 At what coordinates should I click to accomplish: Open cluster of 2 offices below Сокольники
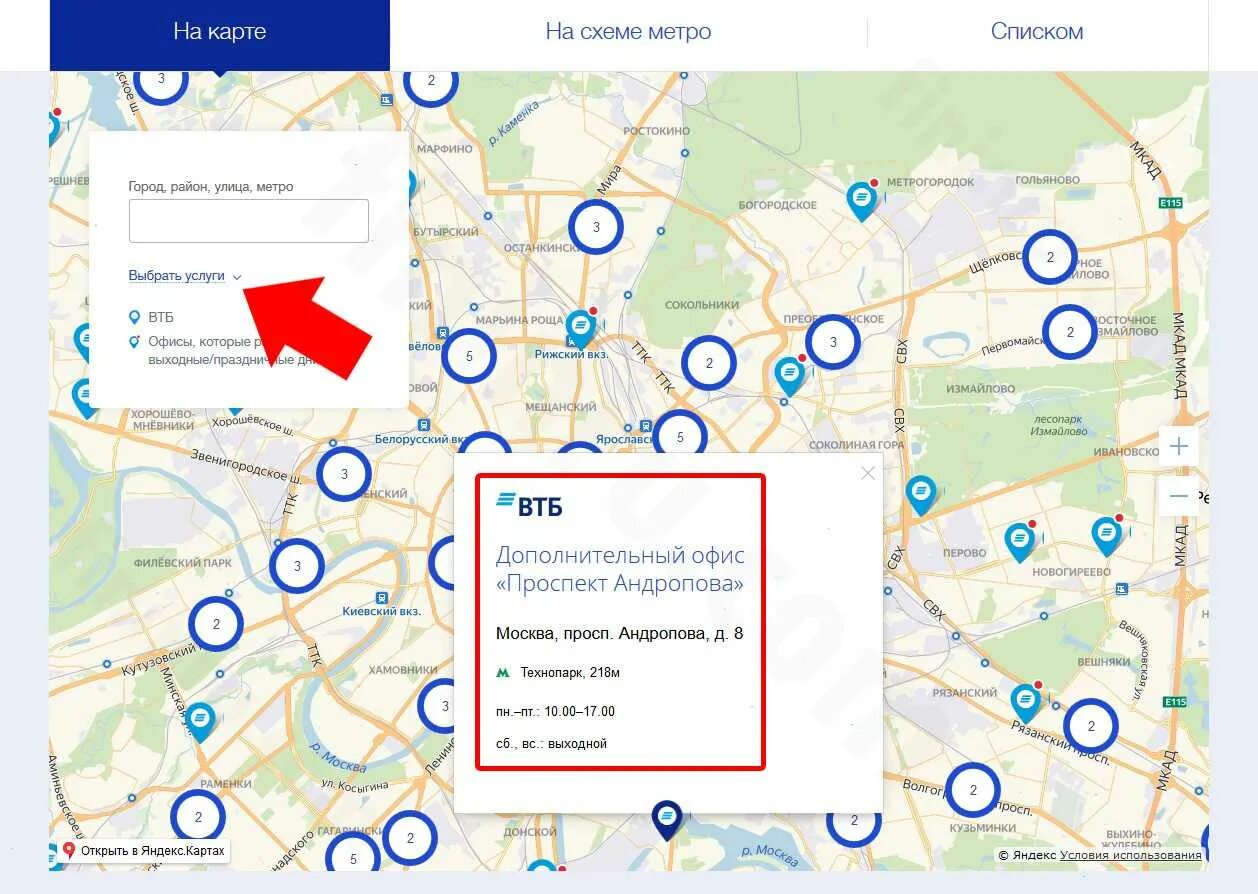click(709, 363)
